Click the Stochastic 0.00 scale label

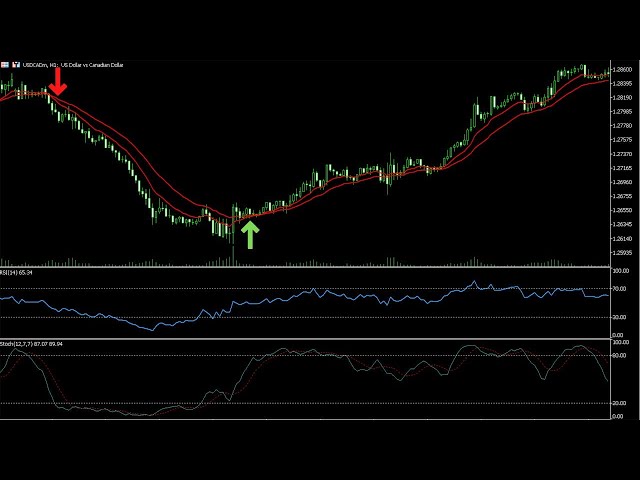click(x=618, y=417)
